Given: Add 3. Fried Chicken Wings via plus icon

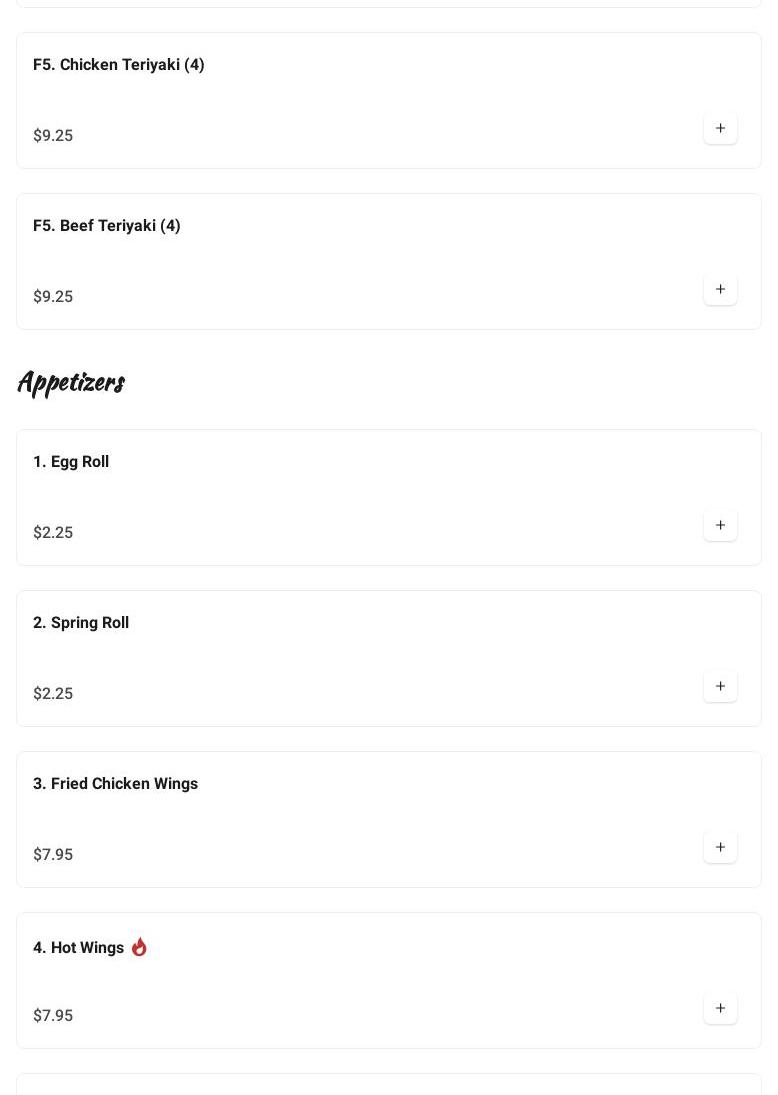Looking at the screenshot, I should [x=720, y=847].
